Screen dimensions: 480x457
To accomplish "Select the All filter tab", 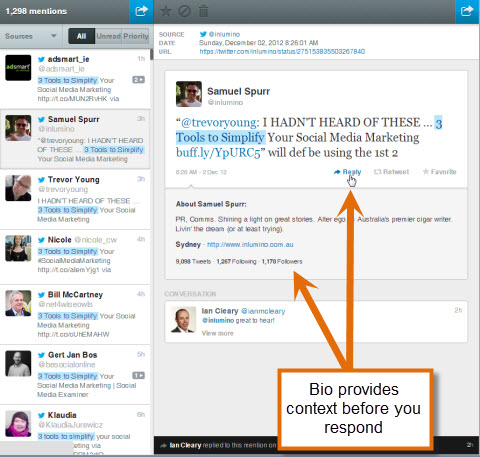I will click(81, 36).
